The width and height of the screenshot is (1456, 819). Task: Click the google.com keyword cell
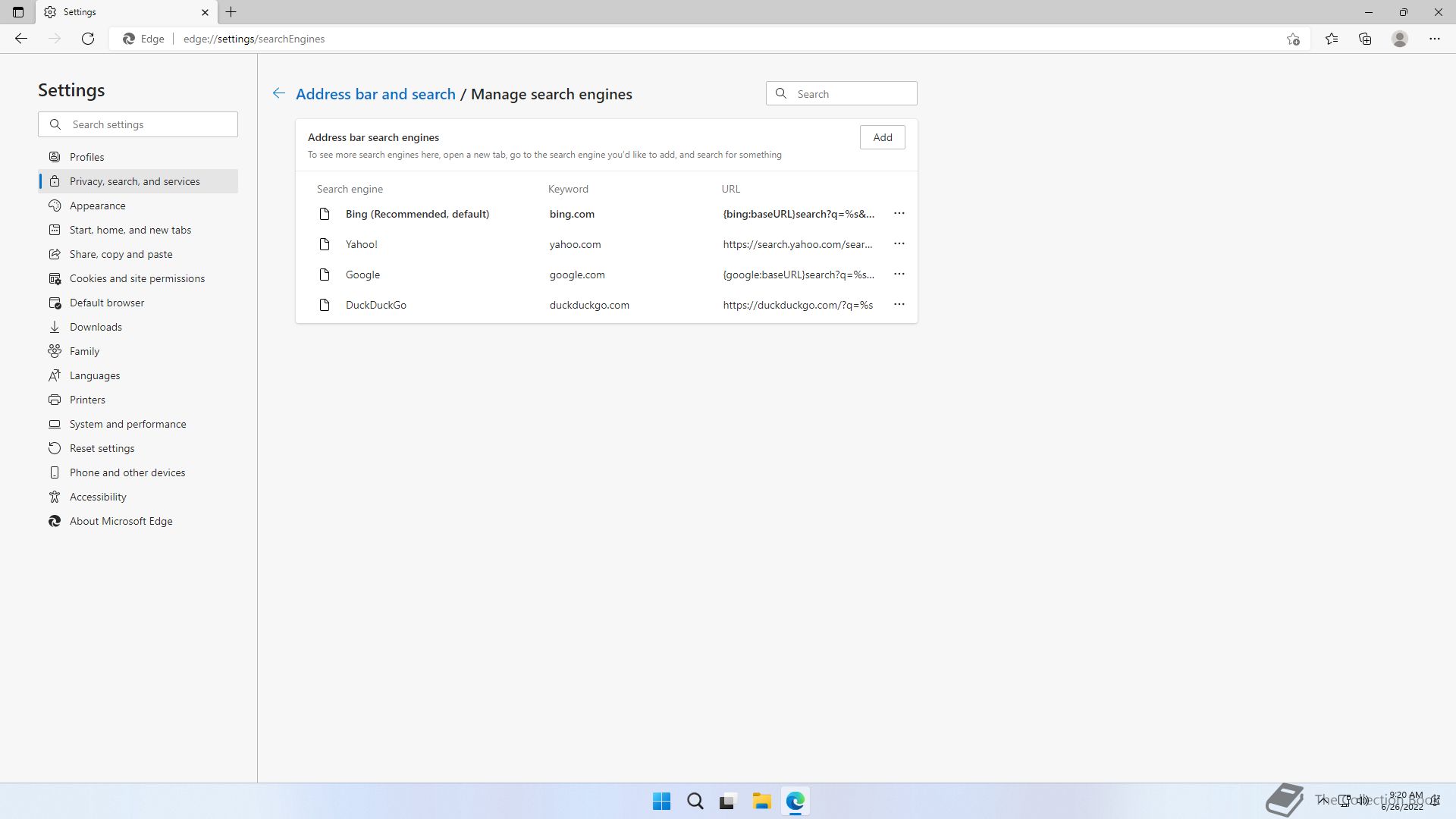pyautogui.click(x=577, y=275)
